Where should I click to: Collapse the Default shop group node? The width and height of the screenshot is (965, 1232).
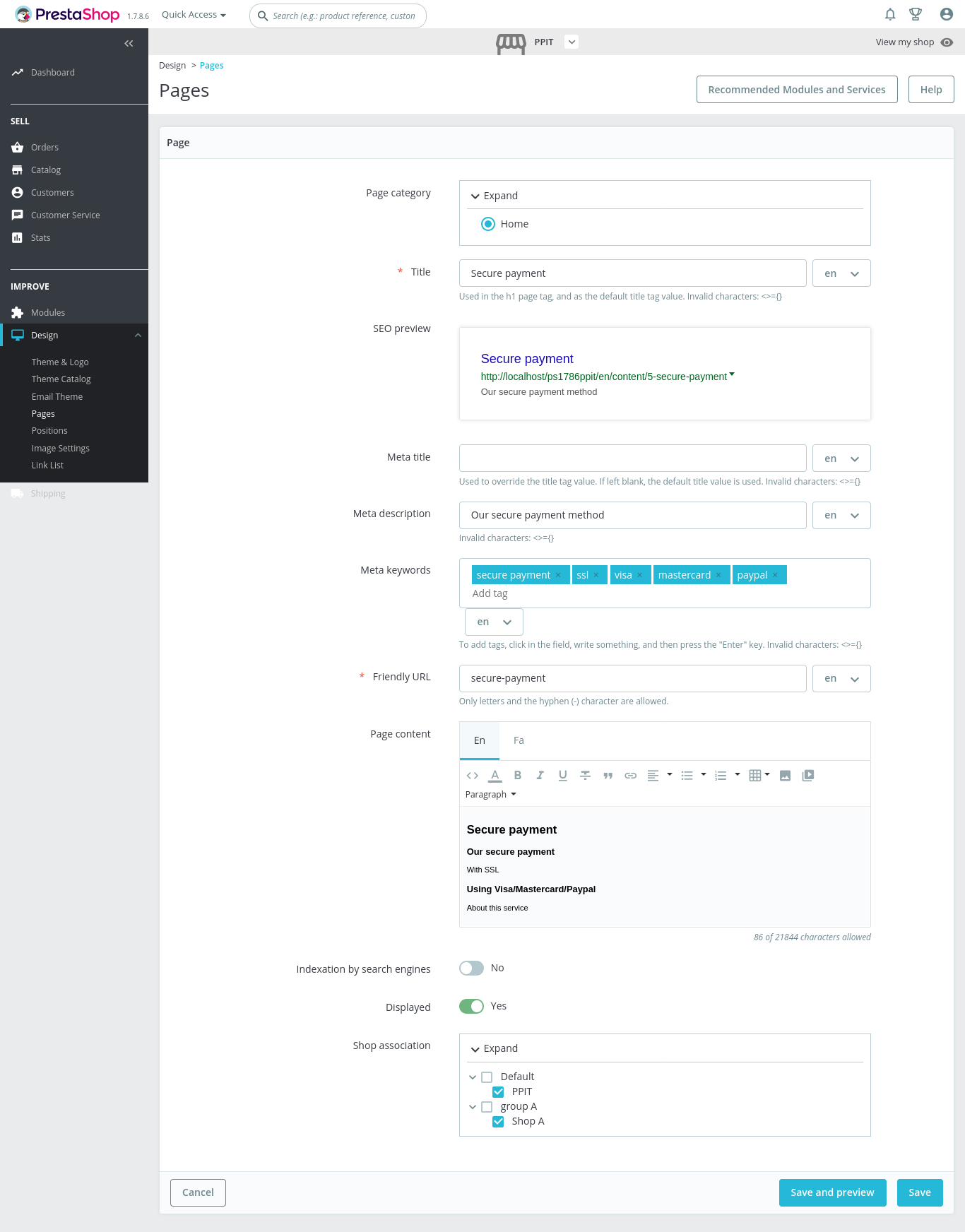coord(473,1077)
